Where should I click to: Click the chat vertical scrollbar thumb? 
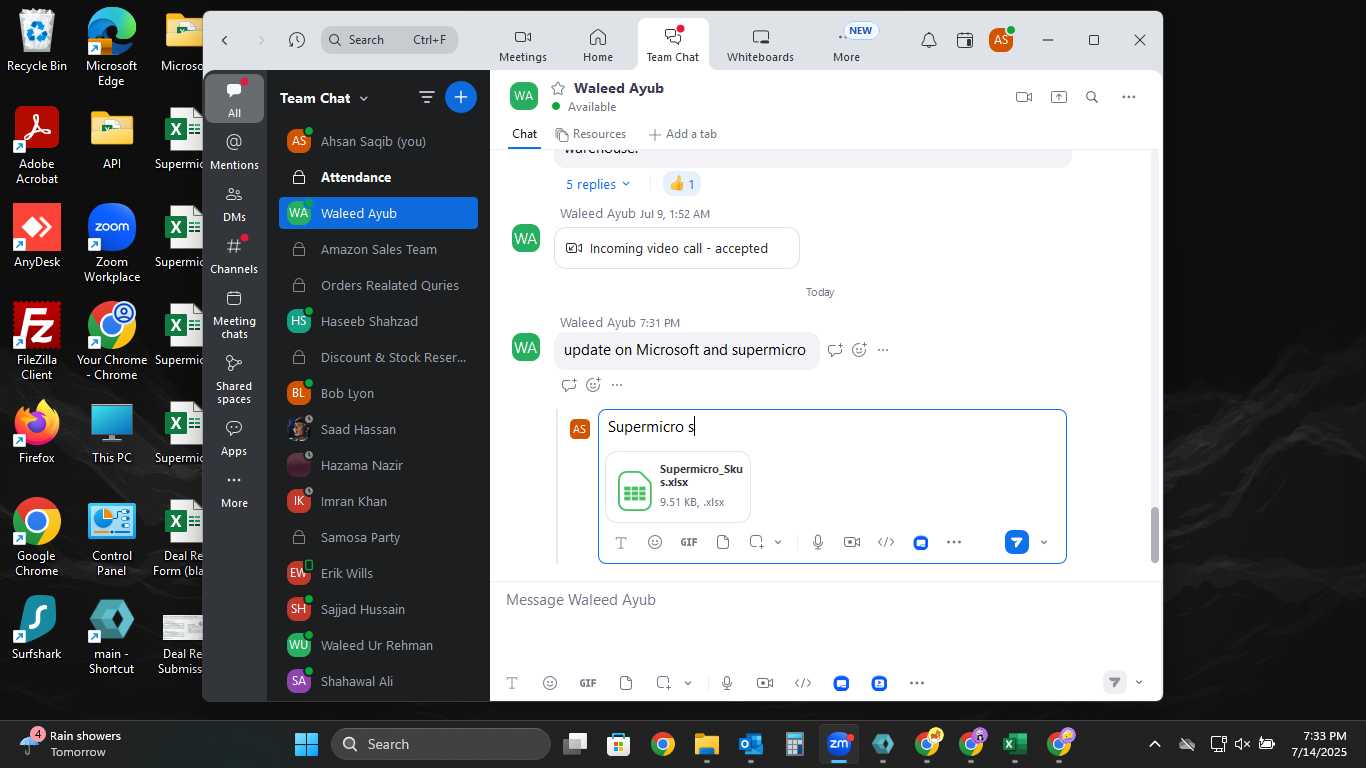pos(1155,535)
